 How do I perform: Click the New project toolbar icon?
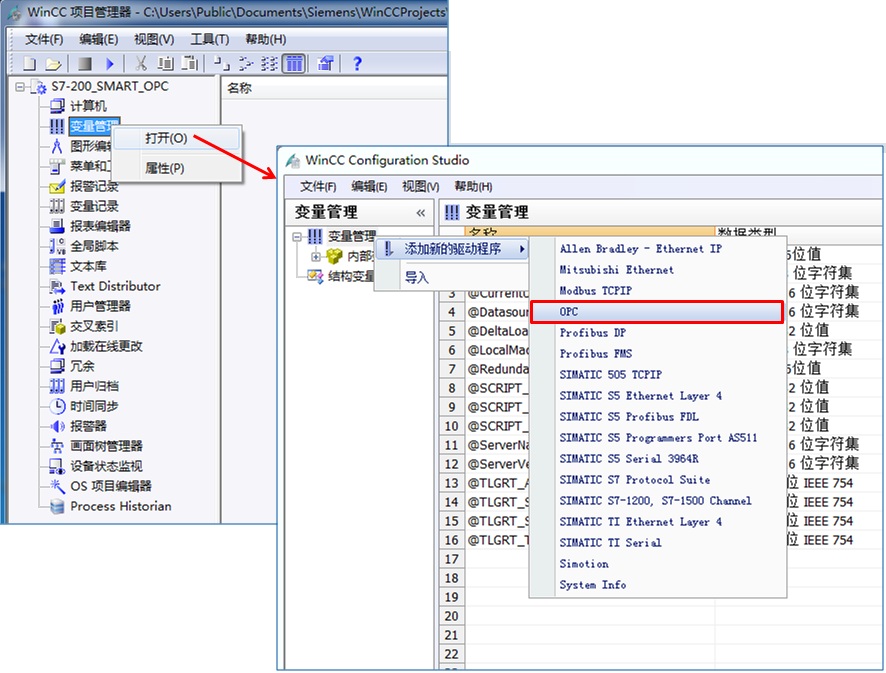[29, 63]
